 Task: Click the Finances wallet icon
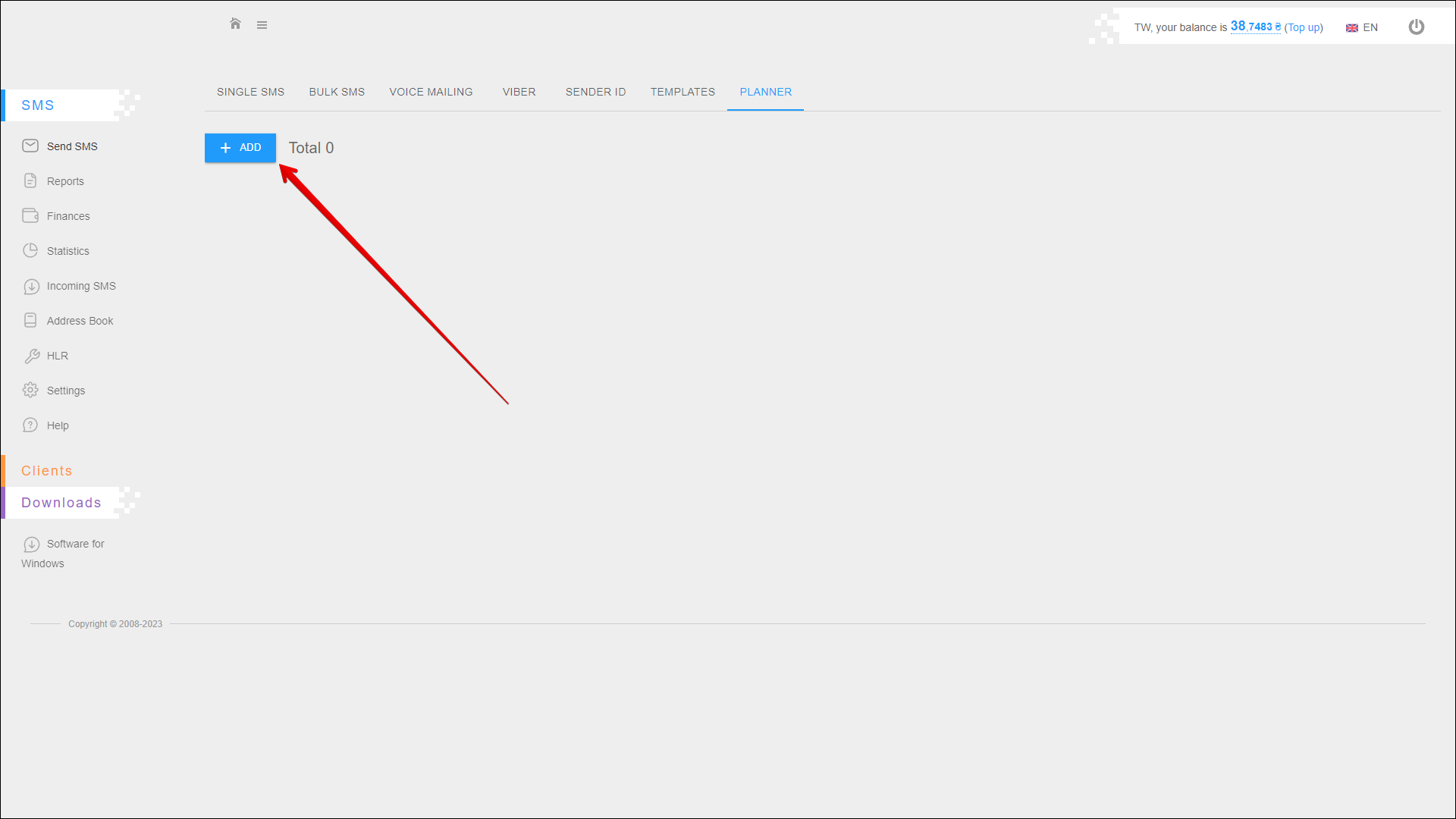(x=30, y=215)
